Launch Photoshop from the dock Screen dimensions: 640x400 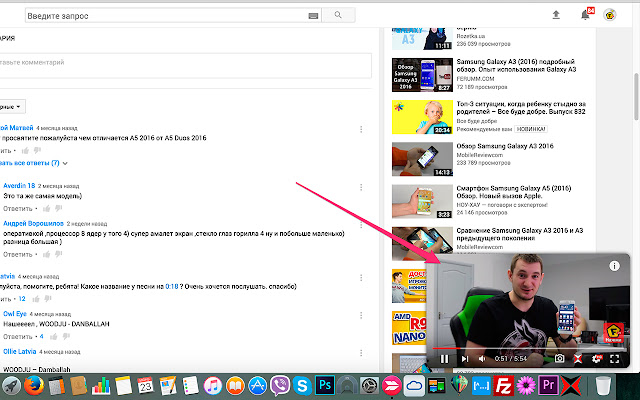point(325,385)
